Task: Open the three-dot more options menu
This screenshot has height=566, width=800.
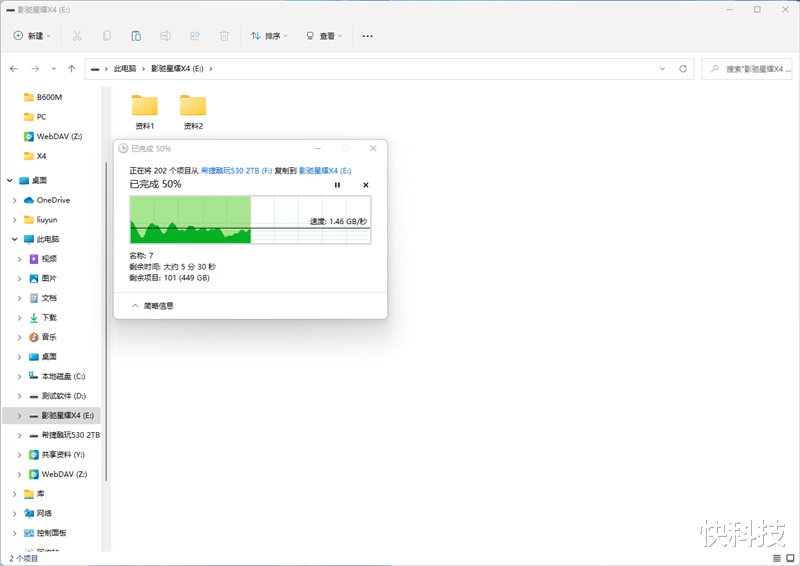Action: (367, 36)
